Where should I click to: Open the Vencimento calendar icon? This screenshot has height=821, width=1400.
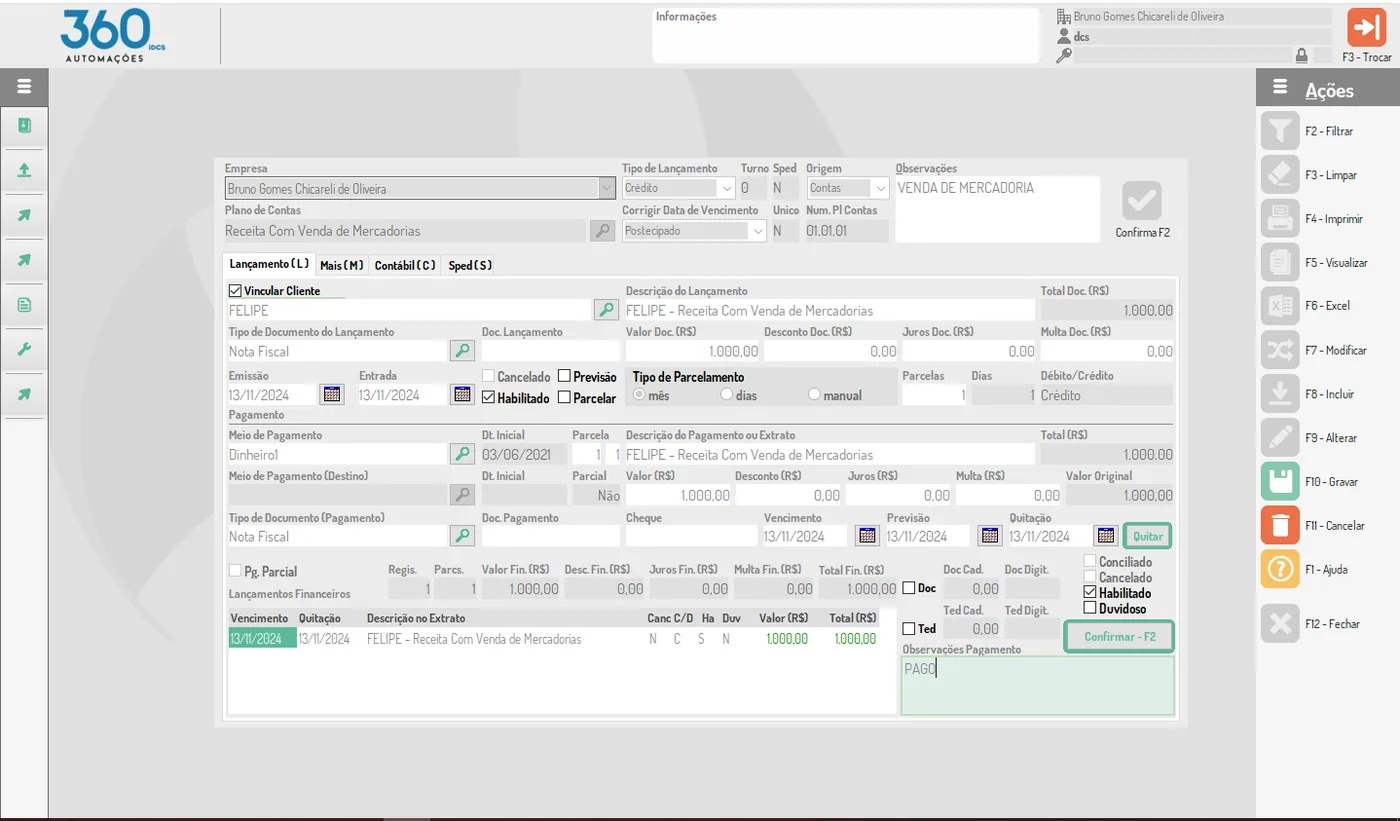868,535
